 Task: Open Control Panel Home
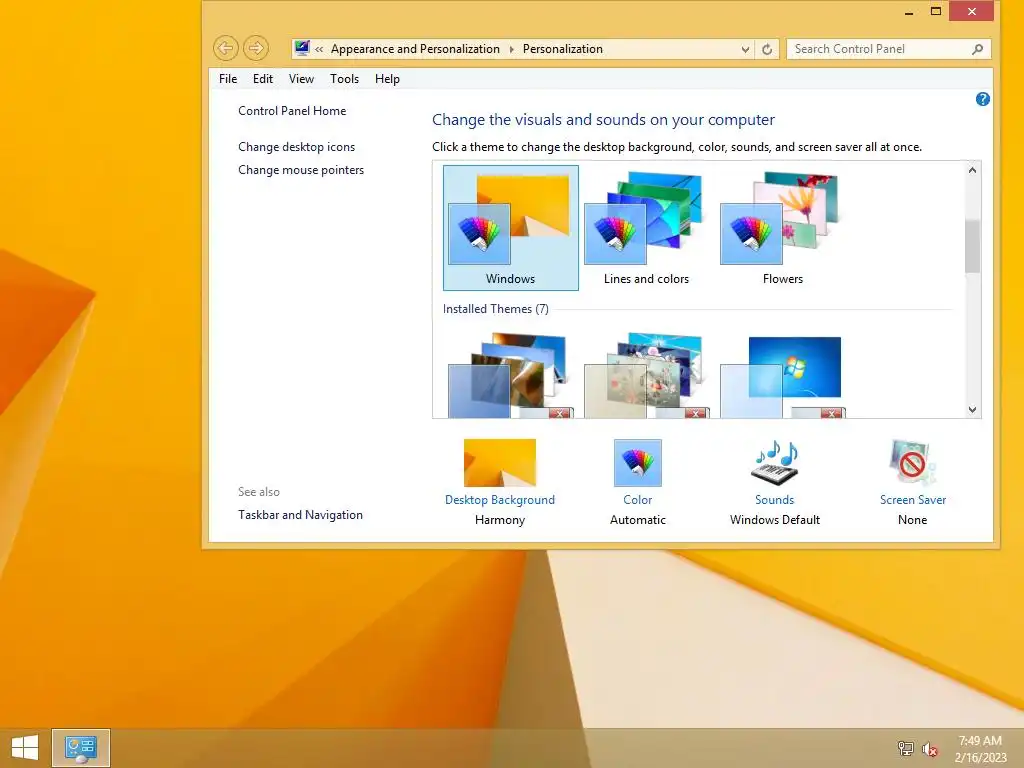(292, 111)
